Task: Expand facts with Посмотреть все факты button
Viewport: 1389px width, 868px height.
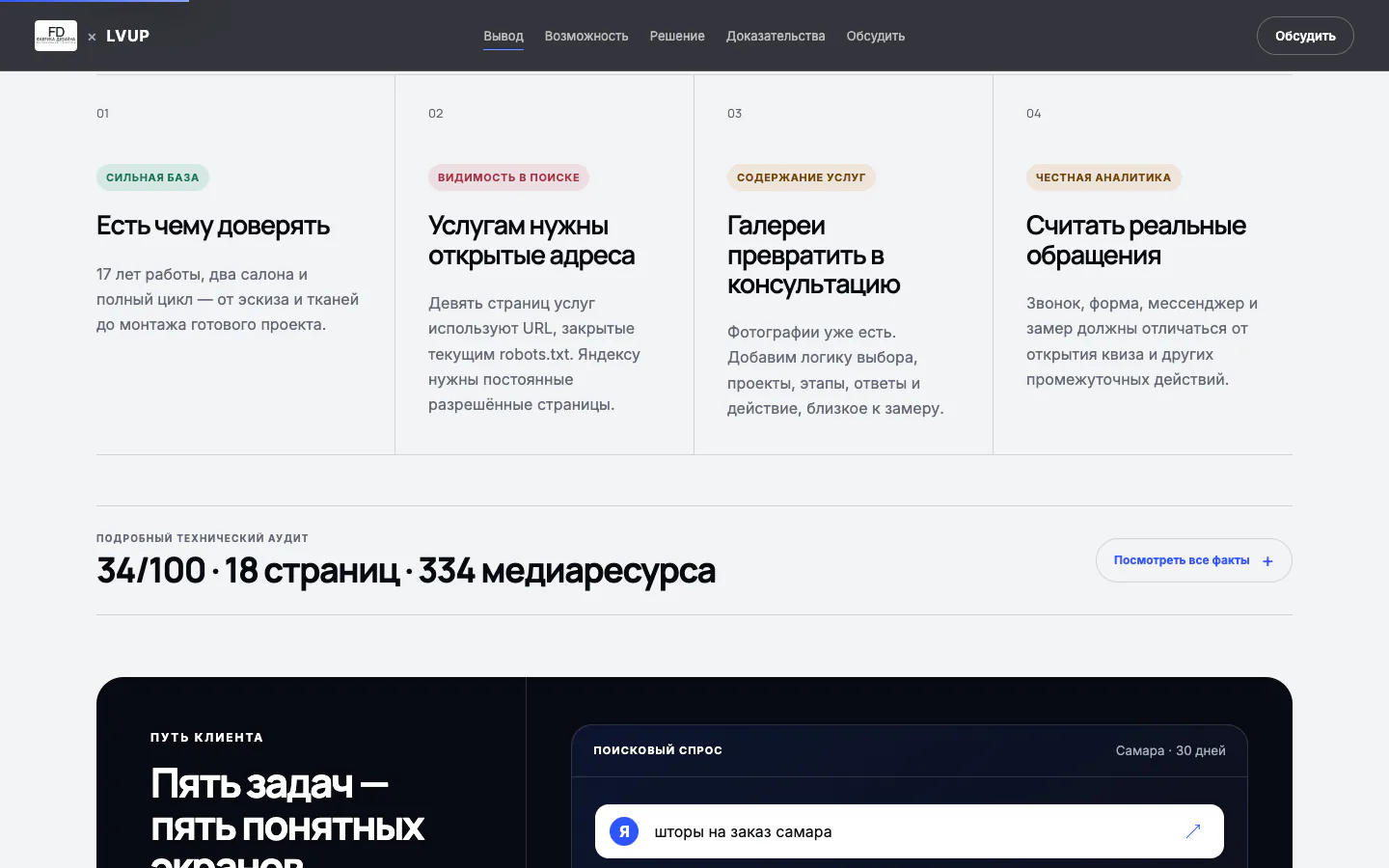Action: (1193, 560)
